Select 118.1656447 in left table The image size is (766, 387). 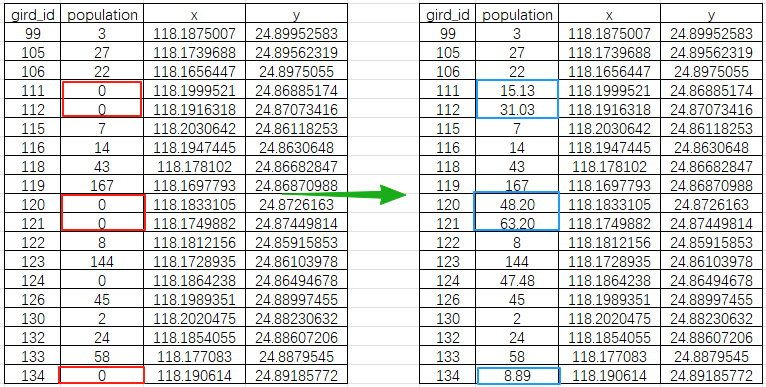[194, 71]
